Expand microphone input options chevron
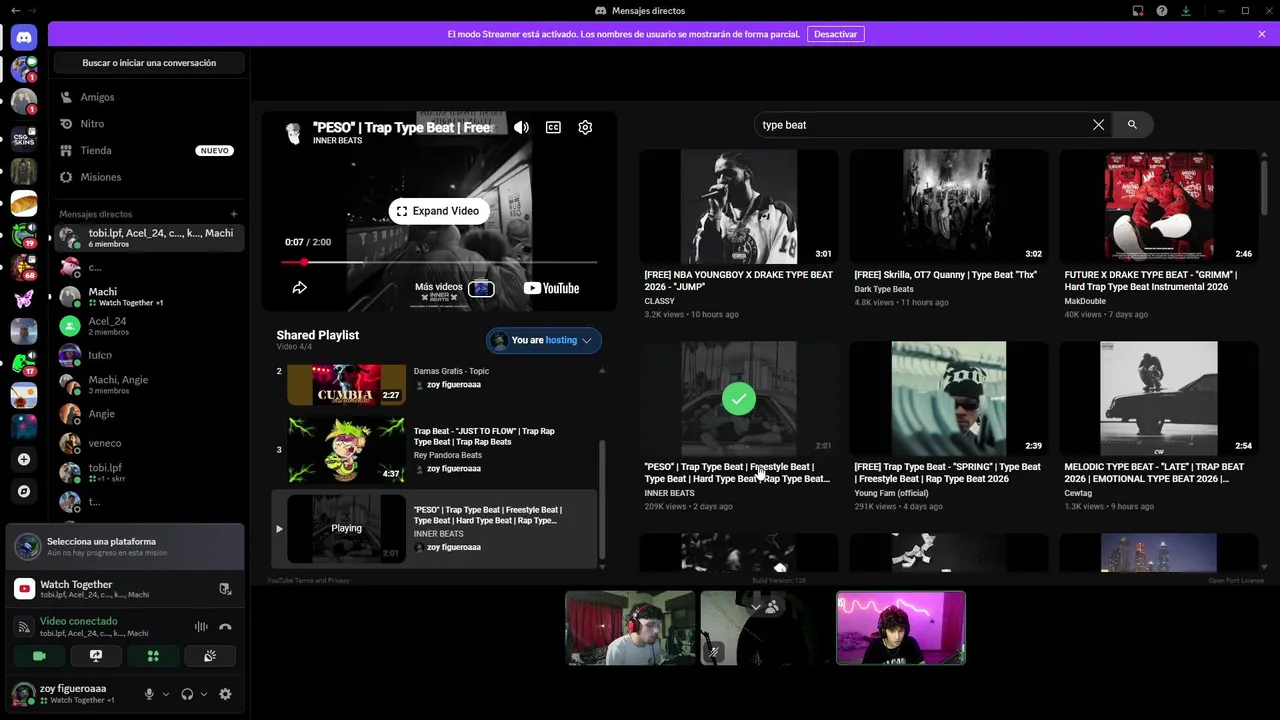 [x=167, y=694]
